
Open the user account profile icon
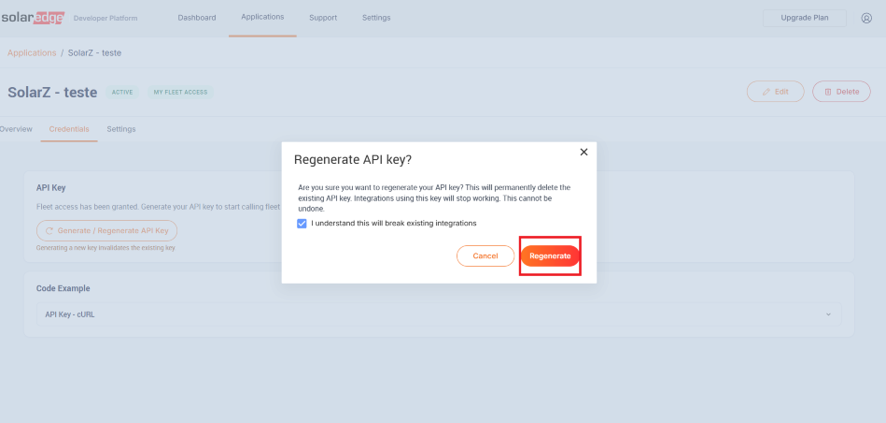[x=866, y=18]
